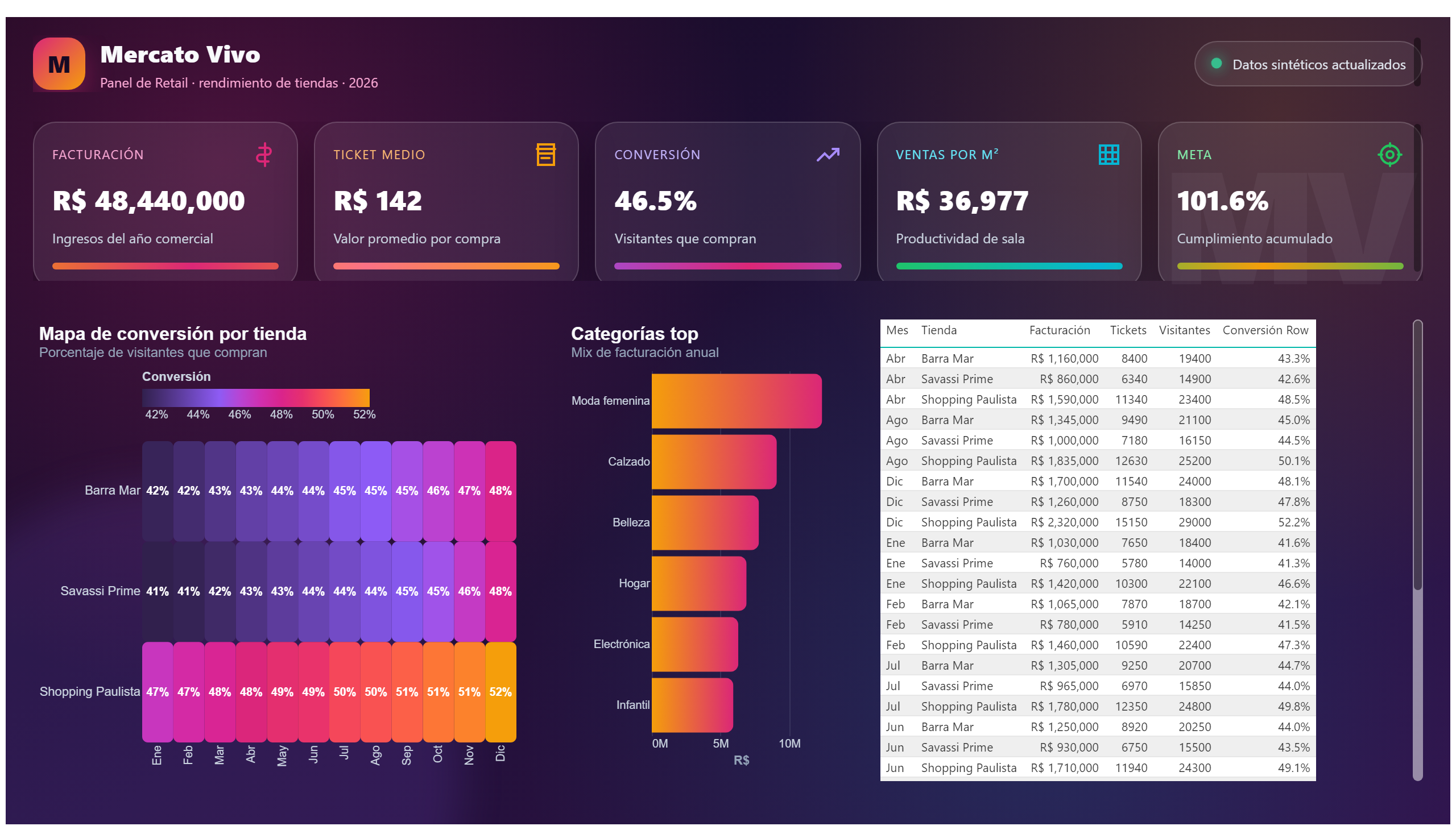Click the Conversión color gradient legend
This screenshot has height=830, width=1456.
point(255,398)
